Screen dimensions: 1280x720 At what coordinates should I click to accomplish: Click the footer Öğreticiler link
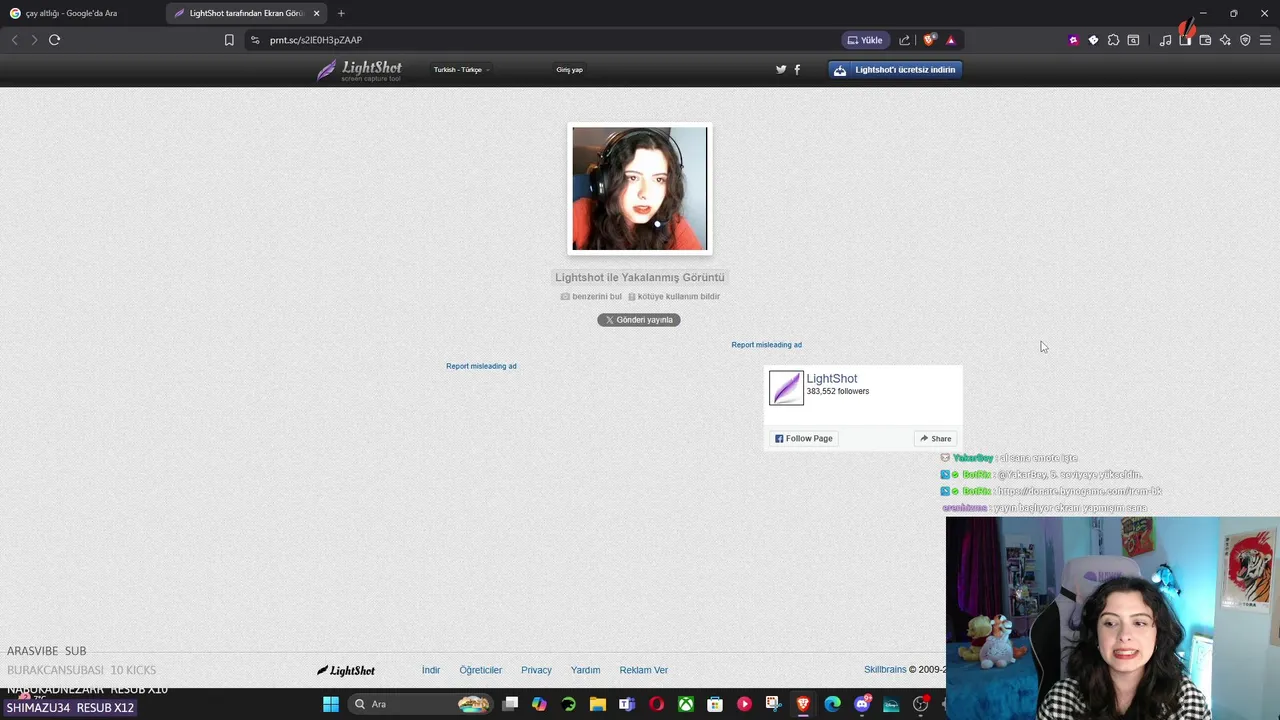pos(480,670)
